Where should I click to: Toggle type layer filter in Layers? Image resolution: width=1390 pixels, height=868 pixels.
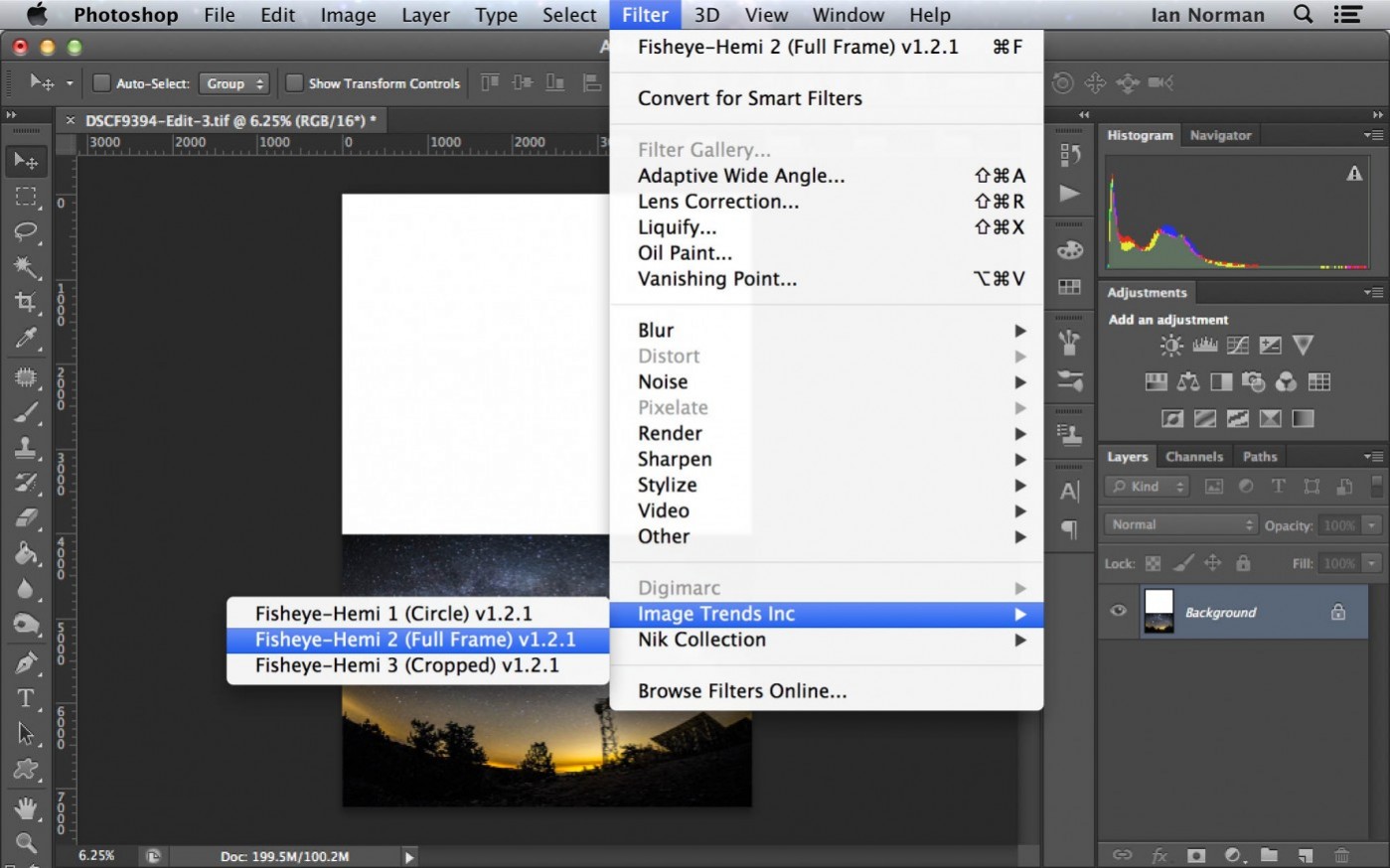(x=1279, y=487)
